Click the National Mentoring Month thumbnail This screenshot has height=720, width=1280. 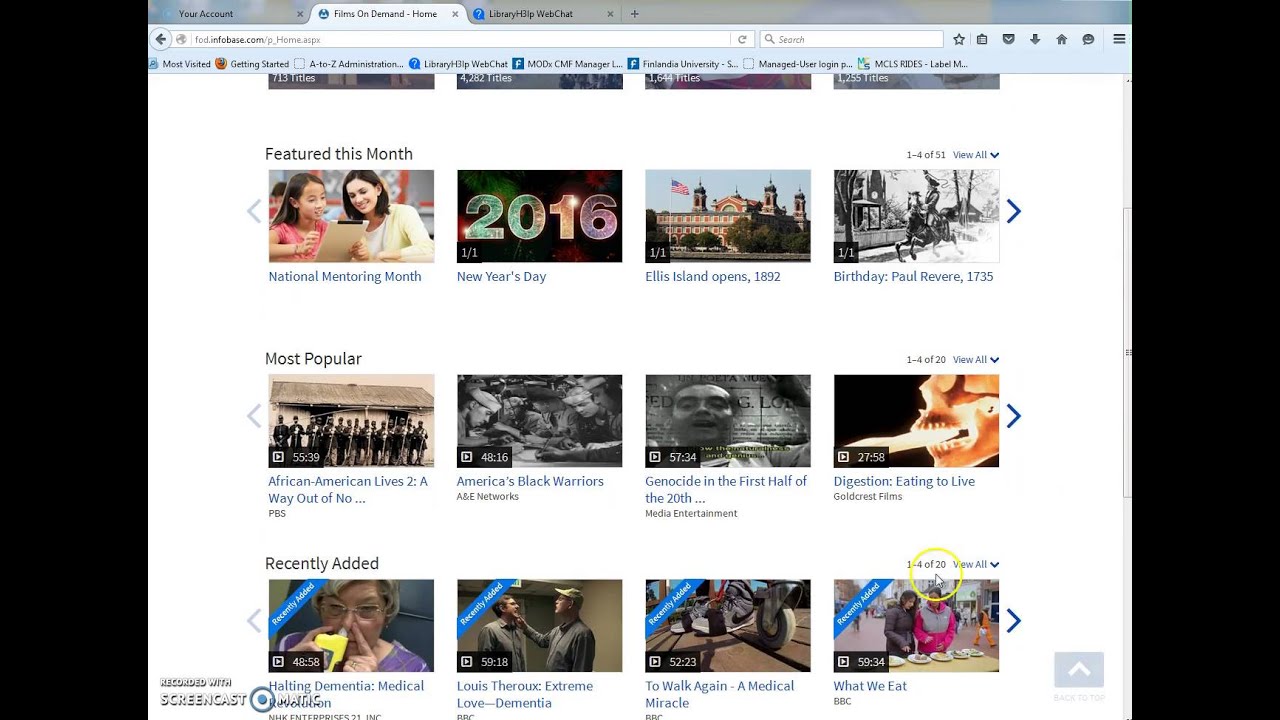click(x=351, y=216)
